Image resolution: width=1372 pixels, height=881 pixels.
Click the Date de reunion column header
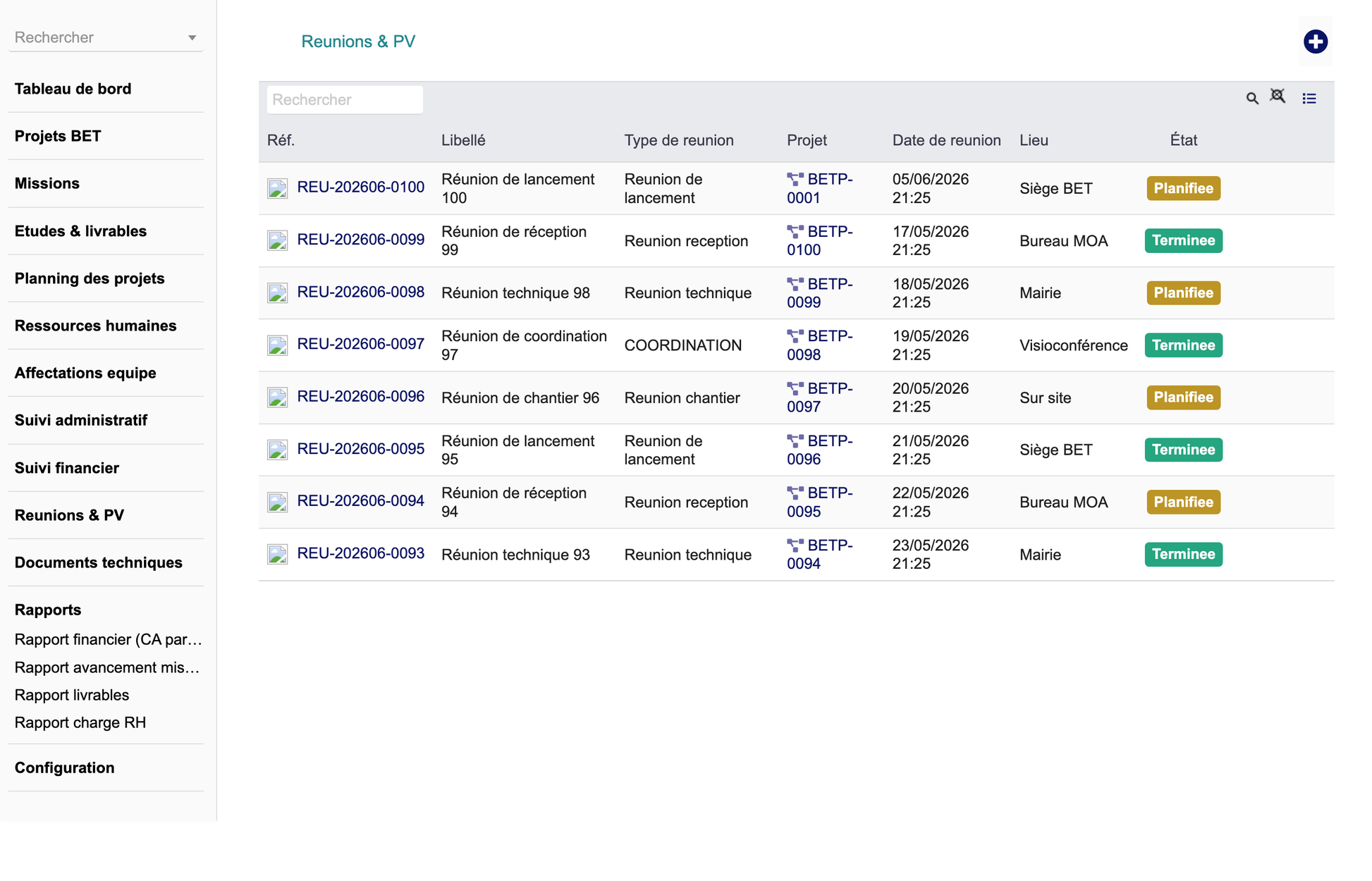pos(947,140)
